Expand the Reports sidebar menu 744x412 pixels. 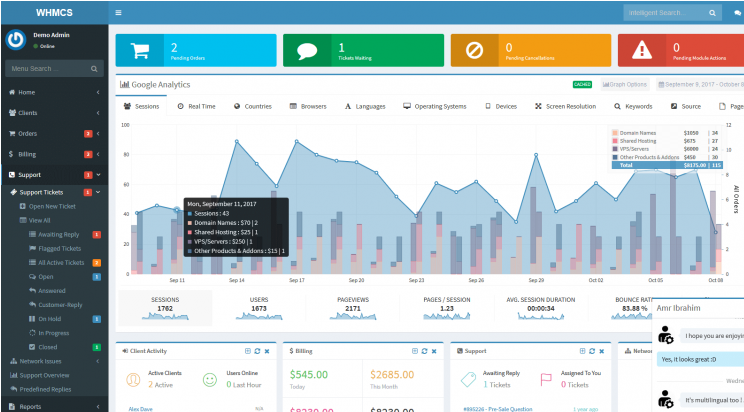(54, 407)
